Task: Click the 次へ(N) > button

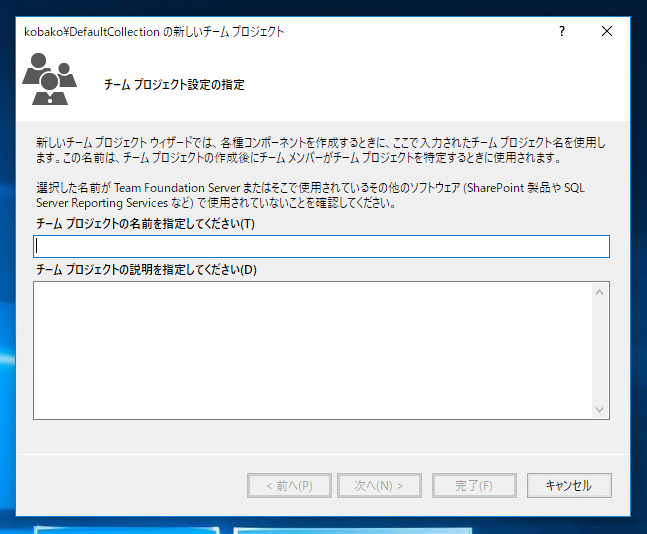Action: coord(379,485)
